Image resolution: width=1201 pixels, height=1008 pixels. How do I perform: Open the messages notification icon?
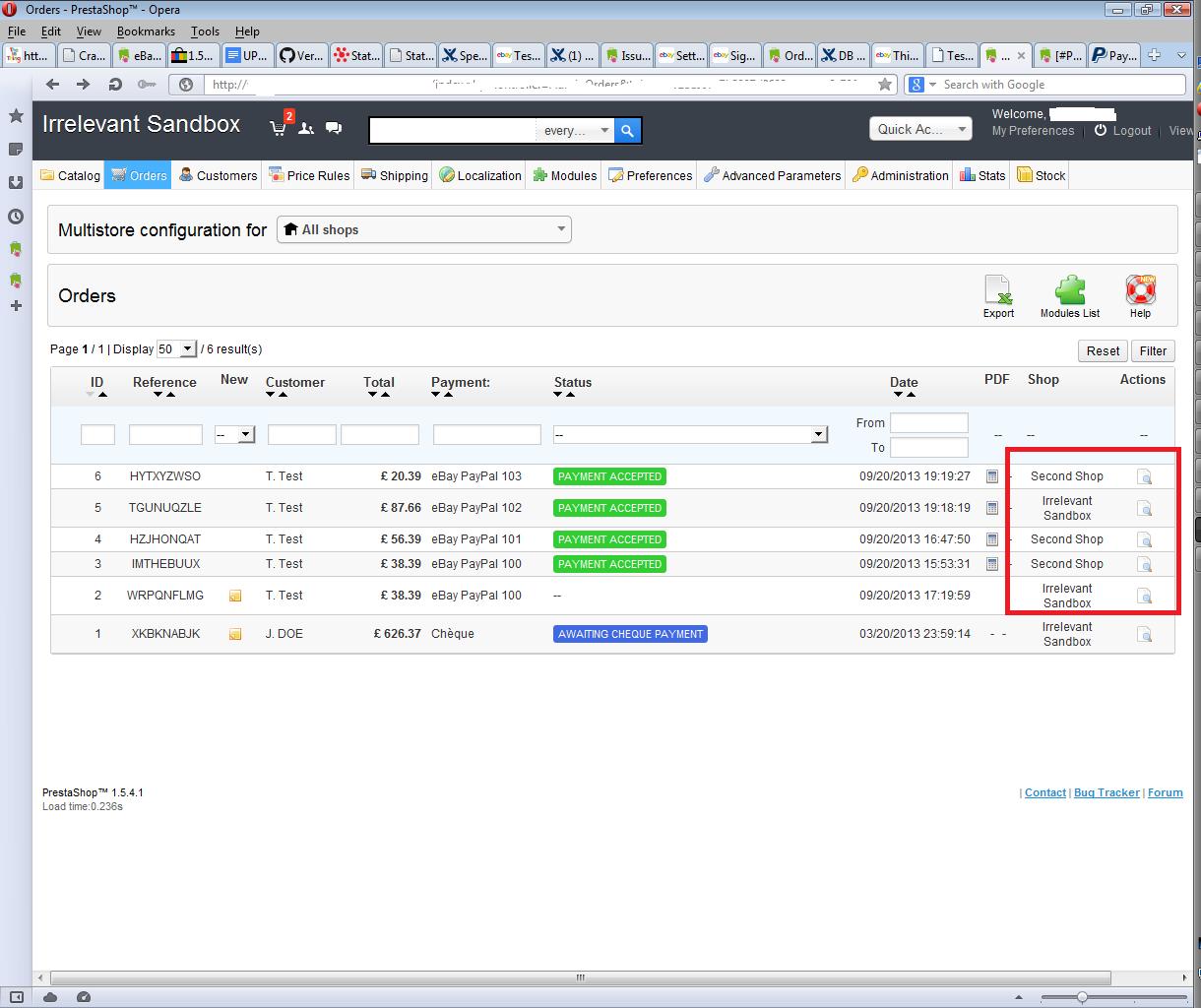(334, 128)
